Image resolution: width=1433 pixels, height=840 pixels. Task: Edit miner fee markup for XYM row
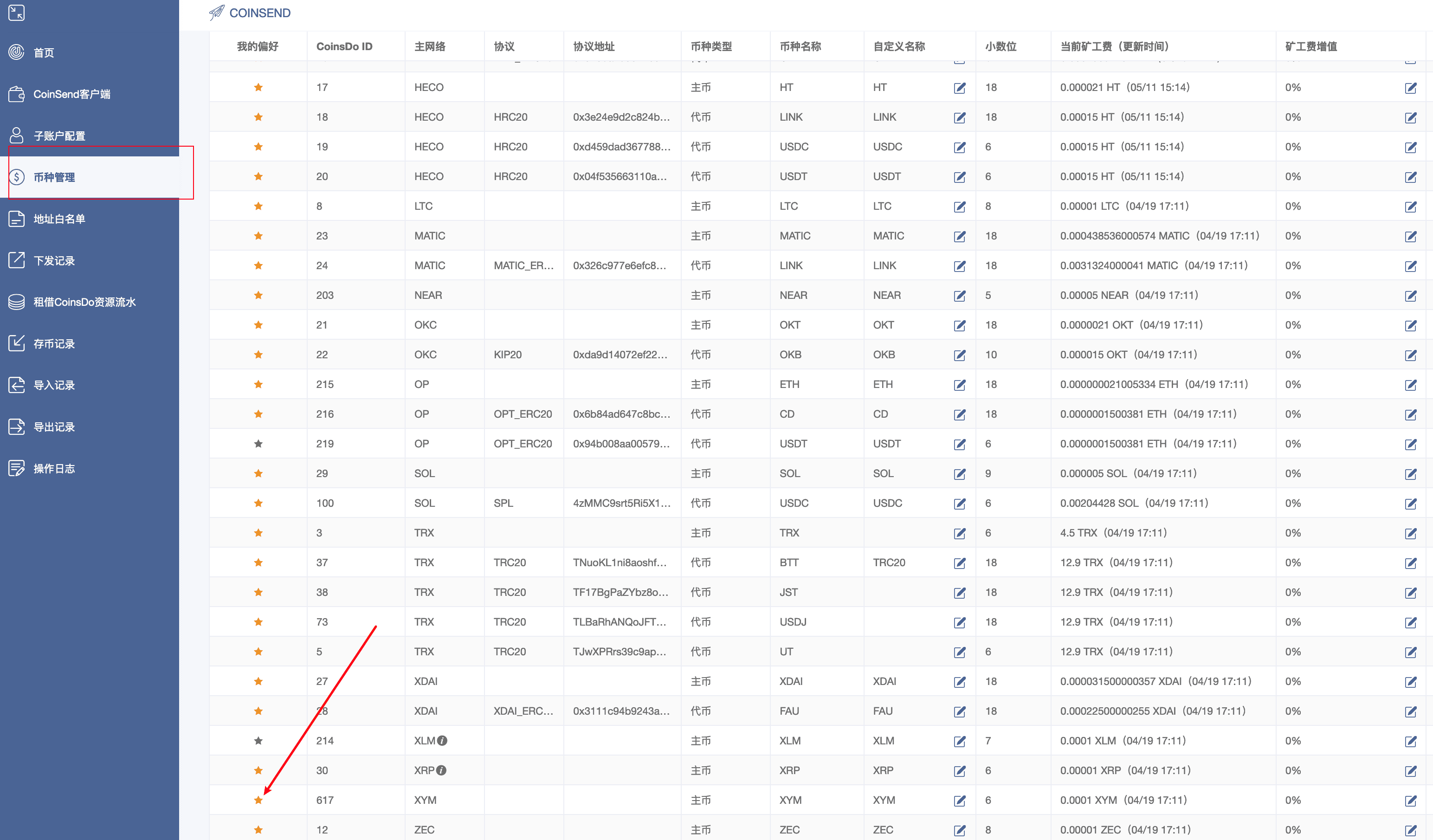click(1410, 801)
